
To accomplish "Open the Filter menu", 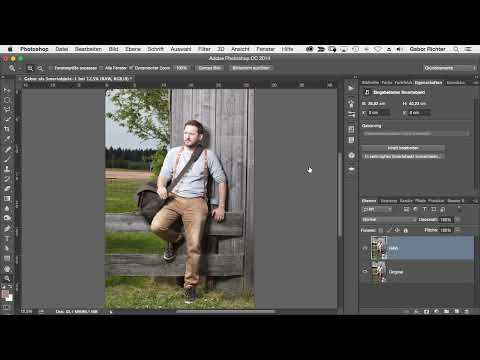I will (x=204, y=49).
